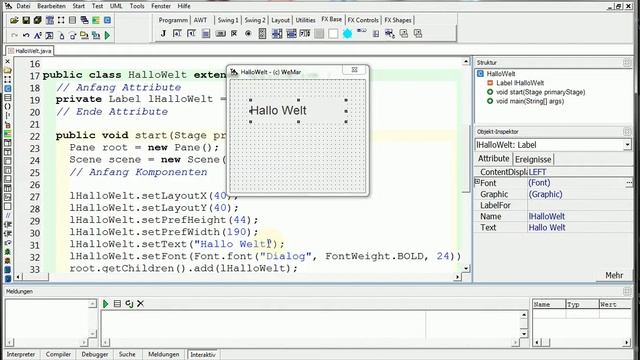Click the (Graphic) property value

[x=545, y=194]
